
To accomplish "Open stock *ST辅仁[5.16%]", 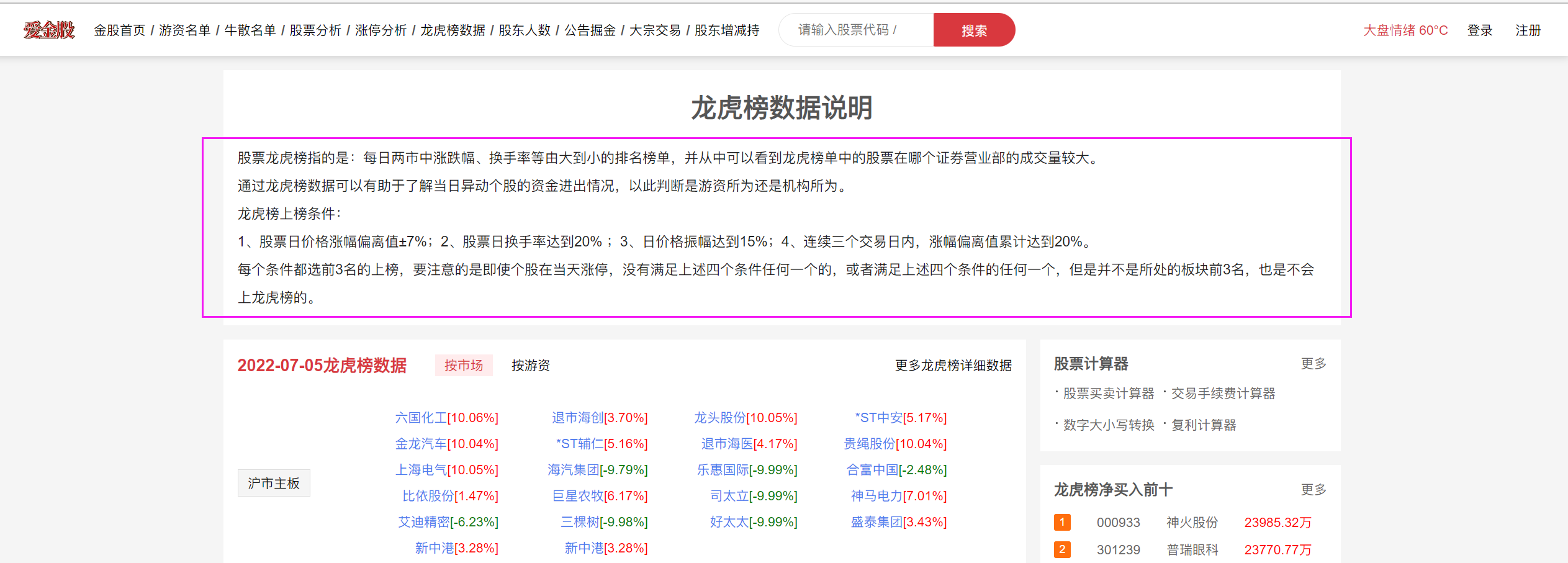I will 602,444.
